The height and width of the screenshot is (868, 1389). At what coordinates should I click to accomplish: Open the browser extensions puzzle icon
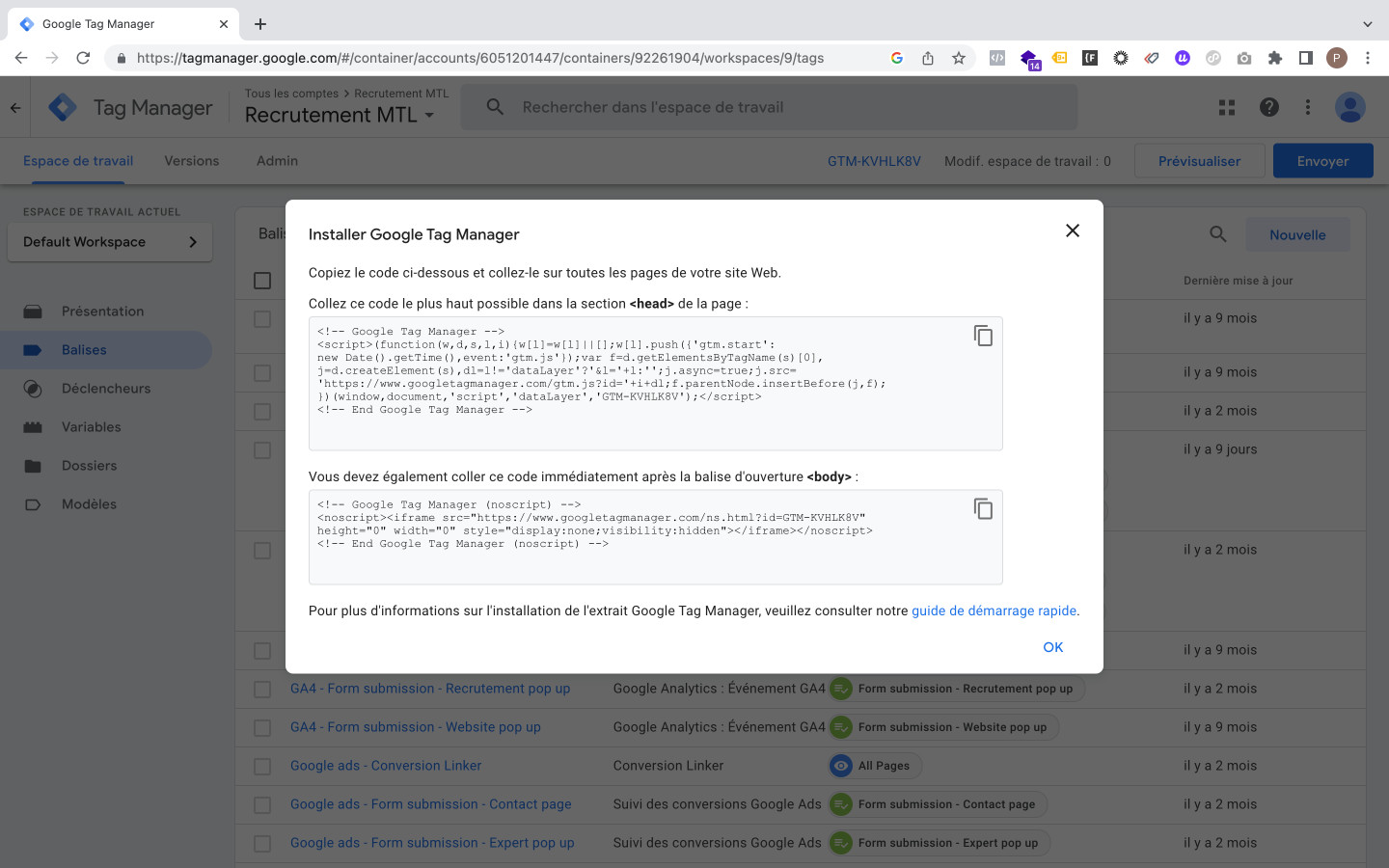[x=1275, y=58]
